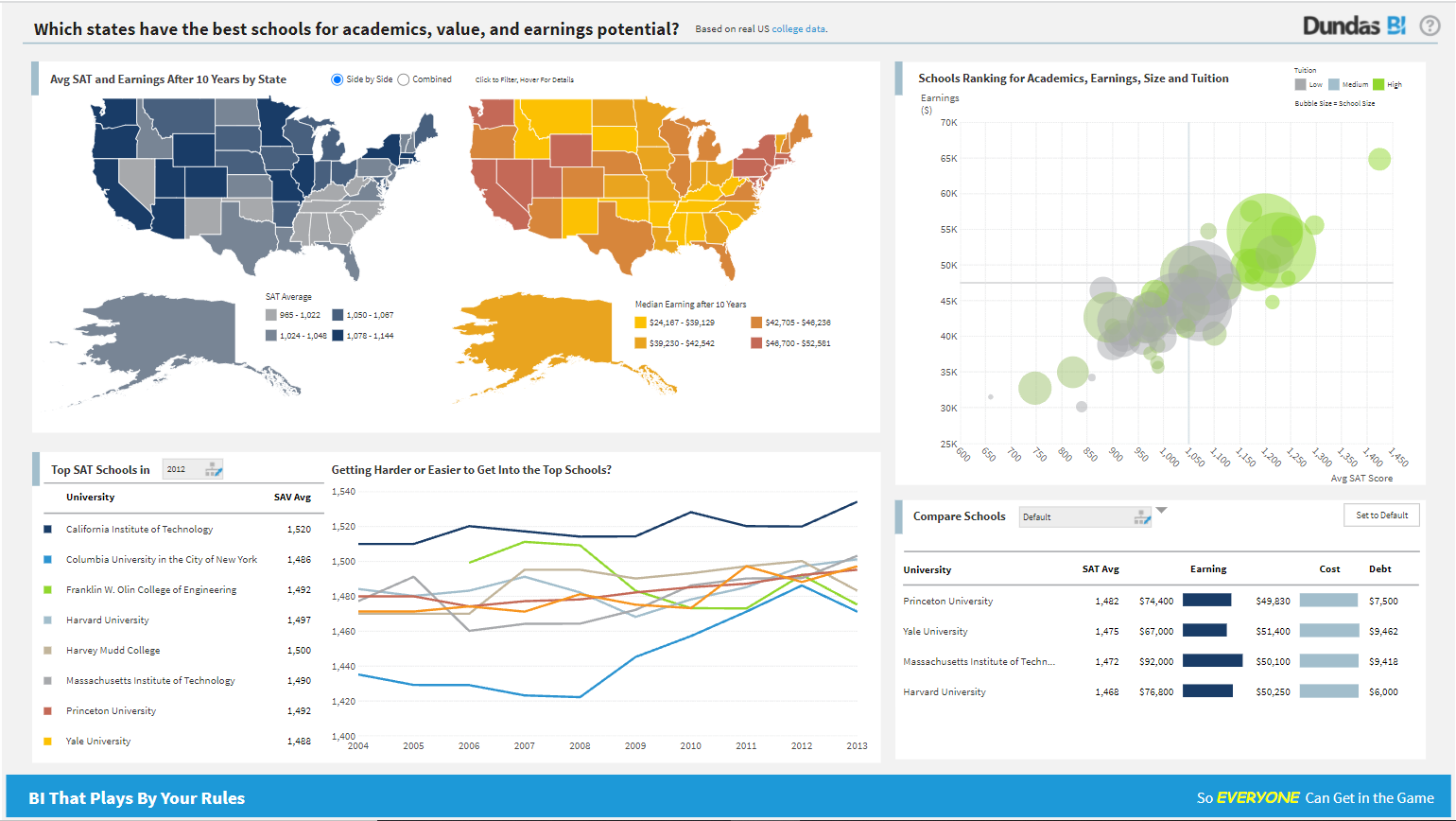Screen dimensions: 1456x821
Task: Open the 2012 year dropdown
Action: pos(193,469)
